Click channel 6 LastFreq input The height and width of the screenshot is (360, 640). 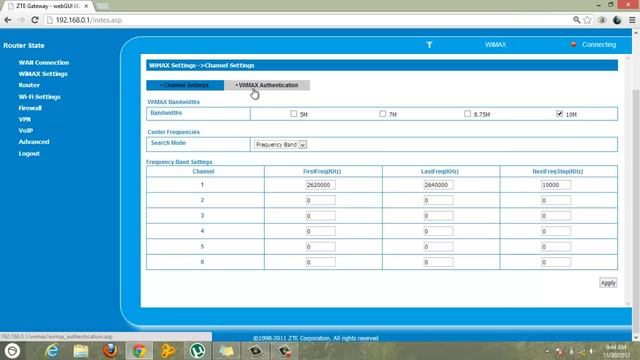click(x=438, y=262)
